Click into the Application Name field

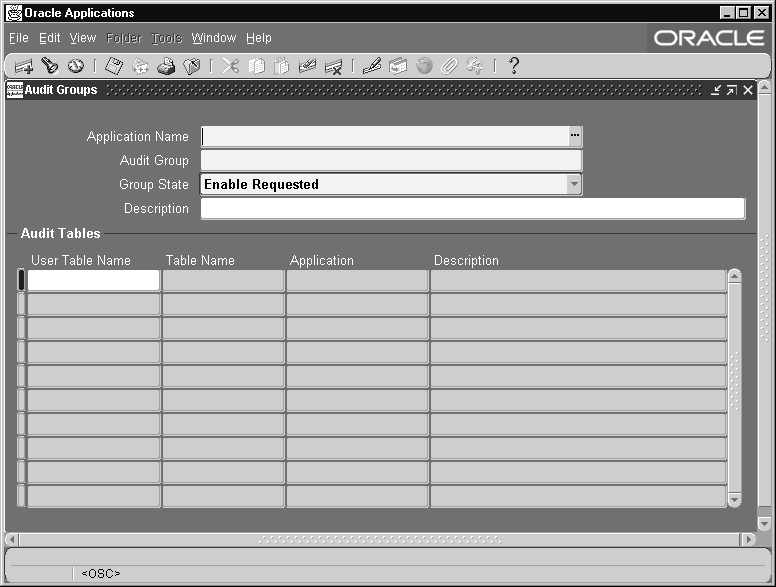click(x=385, y=136)
